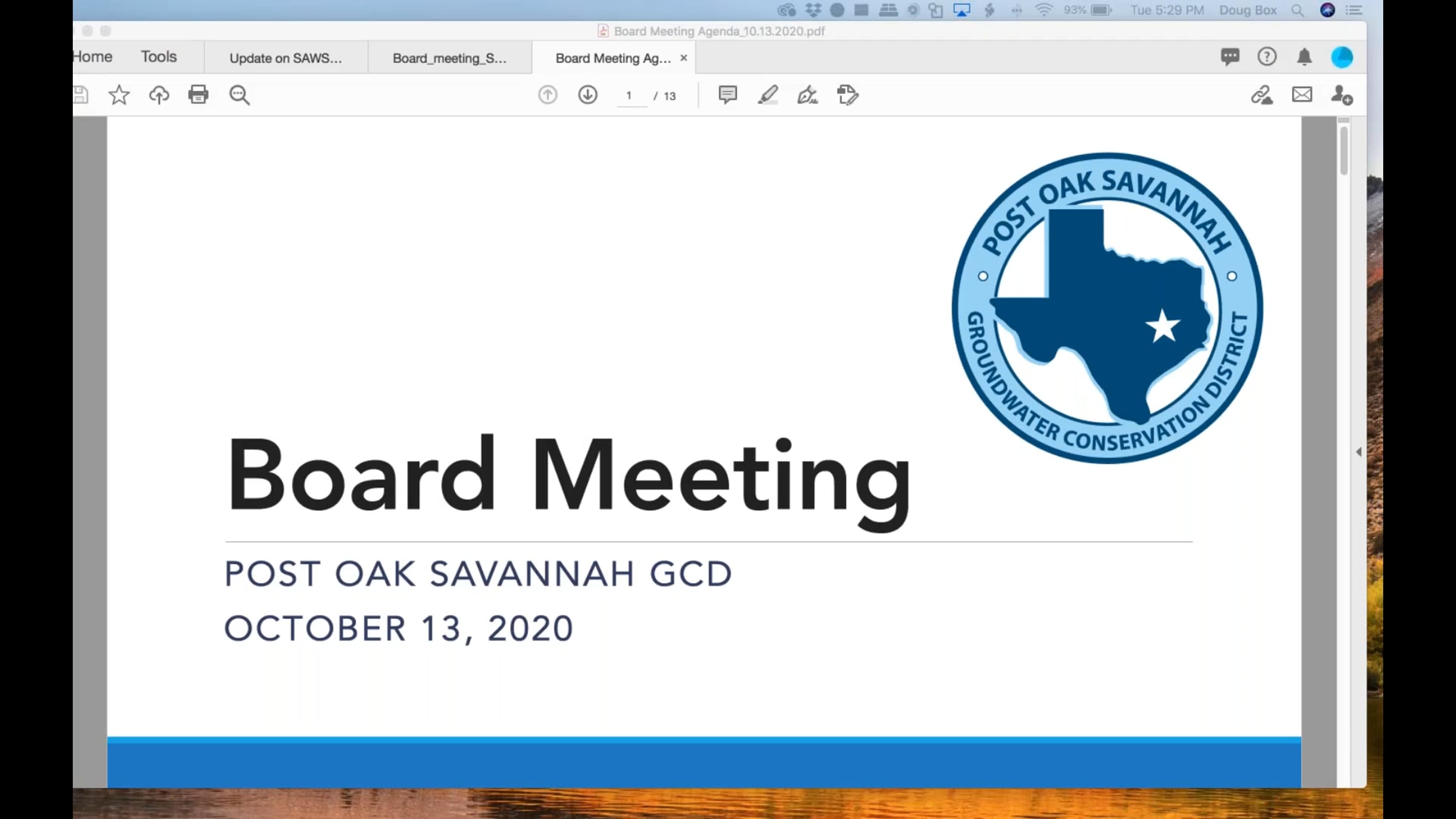The height and width of the screenshot is (819, 1456).
Task: Close the Board Meeting Ag tab
Action: click(684, 58)
